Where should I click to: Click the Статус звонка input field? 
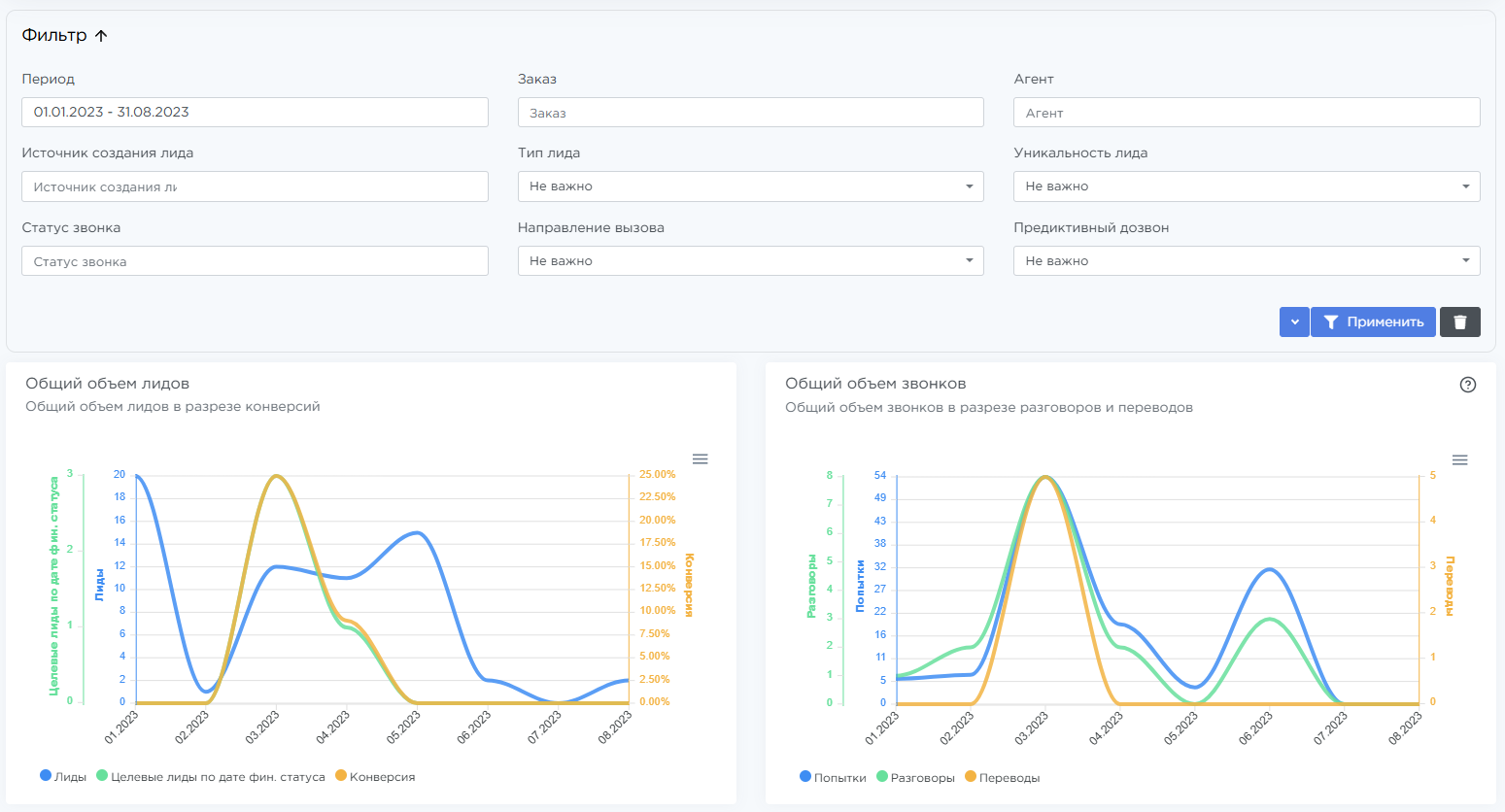point(255,261)
